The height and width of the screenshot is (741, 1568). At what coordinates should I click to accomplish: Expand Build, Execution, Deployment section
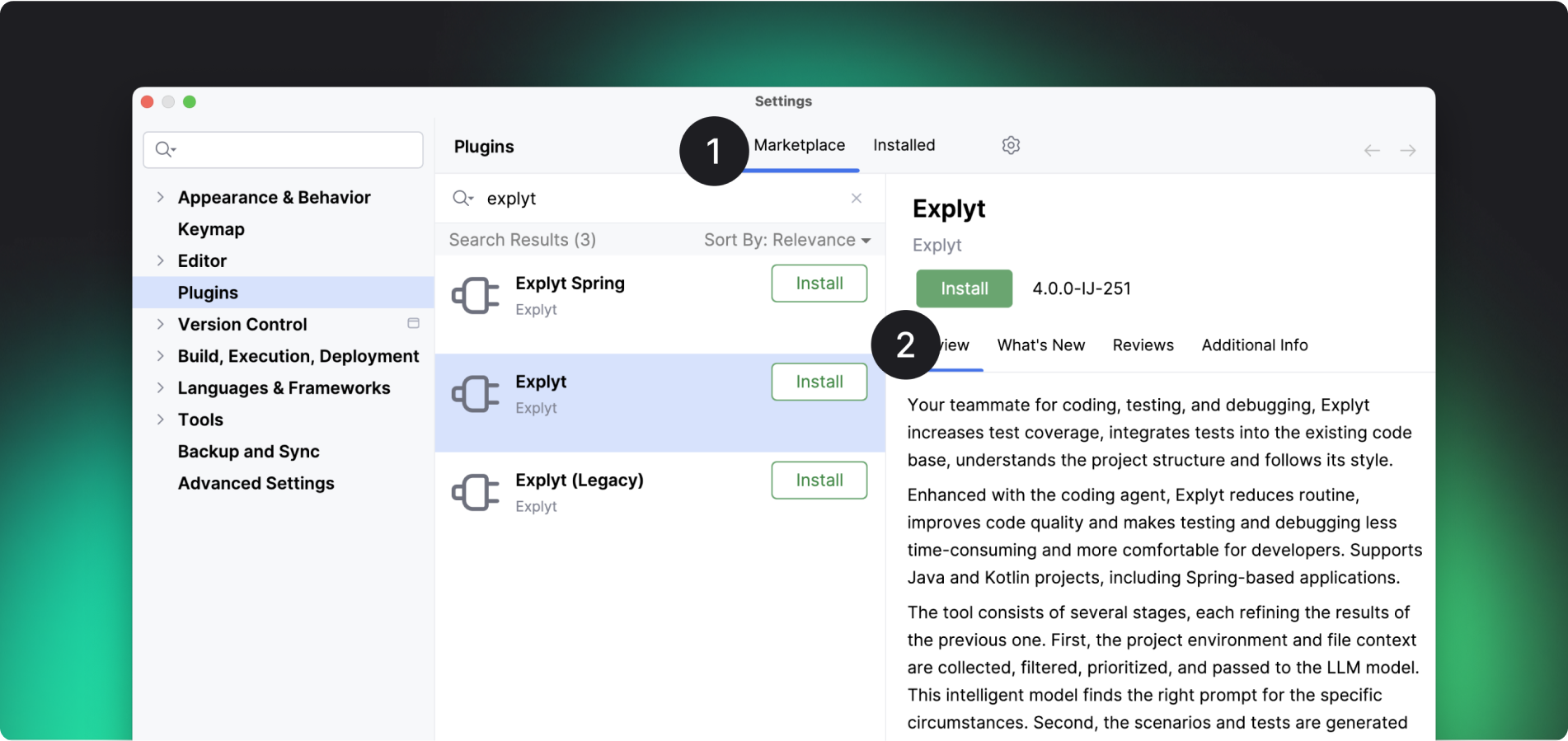[x=161, y=356]
